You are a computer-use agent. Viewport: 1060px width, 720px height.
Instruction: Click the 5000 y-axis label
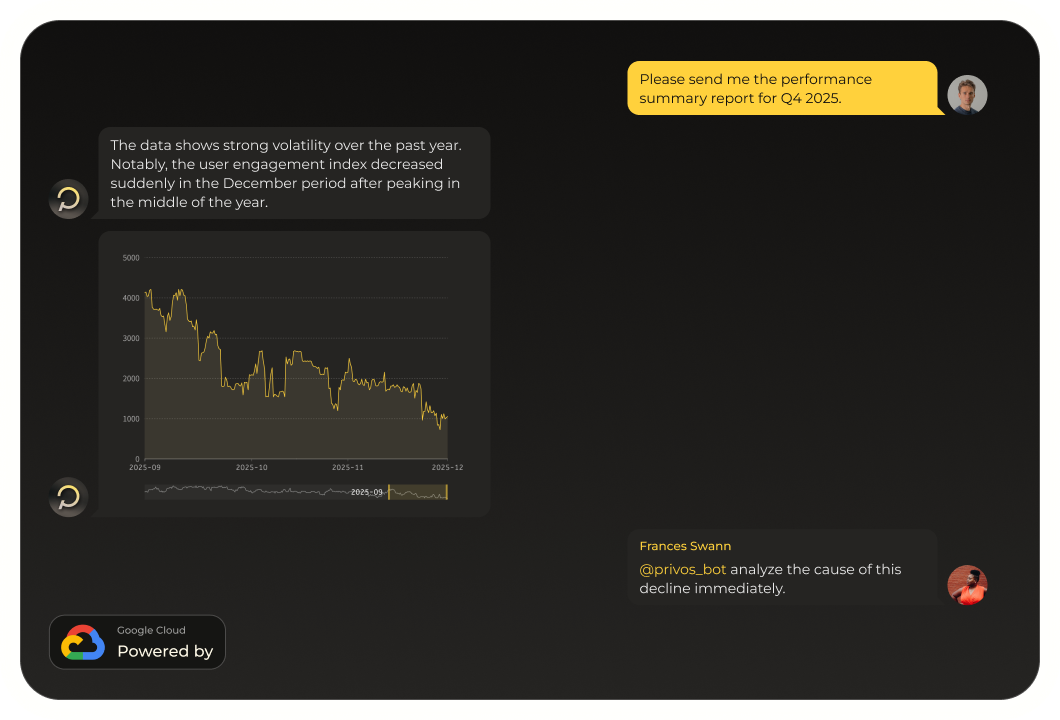[x=130, y=258]
